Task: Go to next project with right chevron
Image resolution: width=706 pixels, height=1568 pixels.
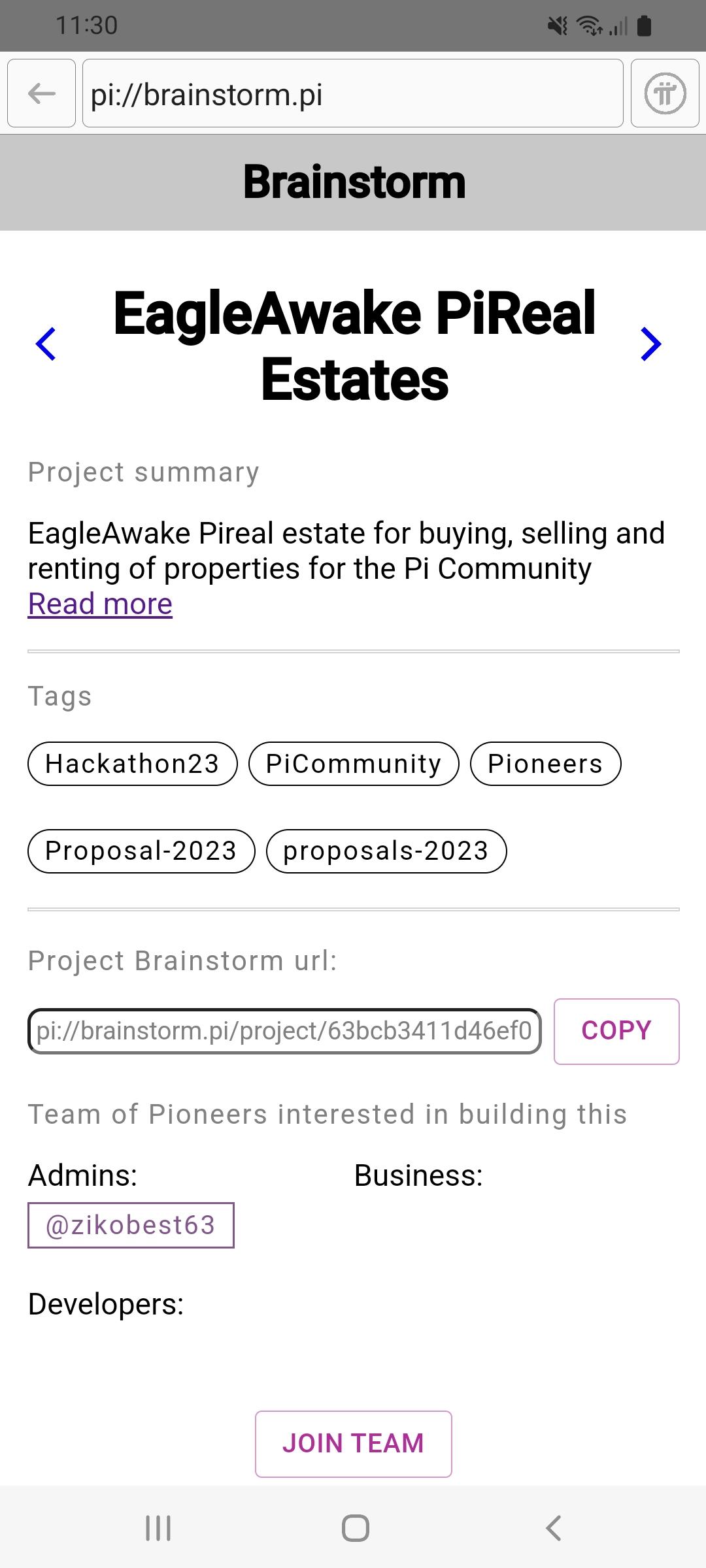Action: tap(651, 344)
